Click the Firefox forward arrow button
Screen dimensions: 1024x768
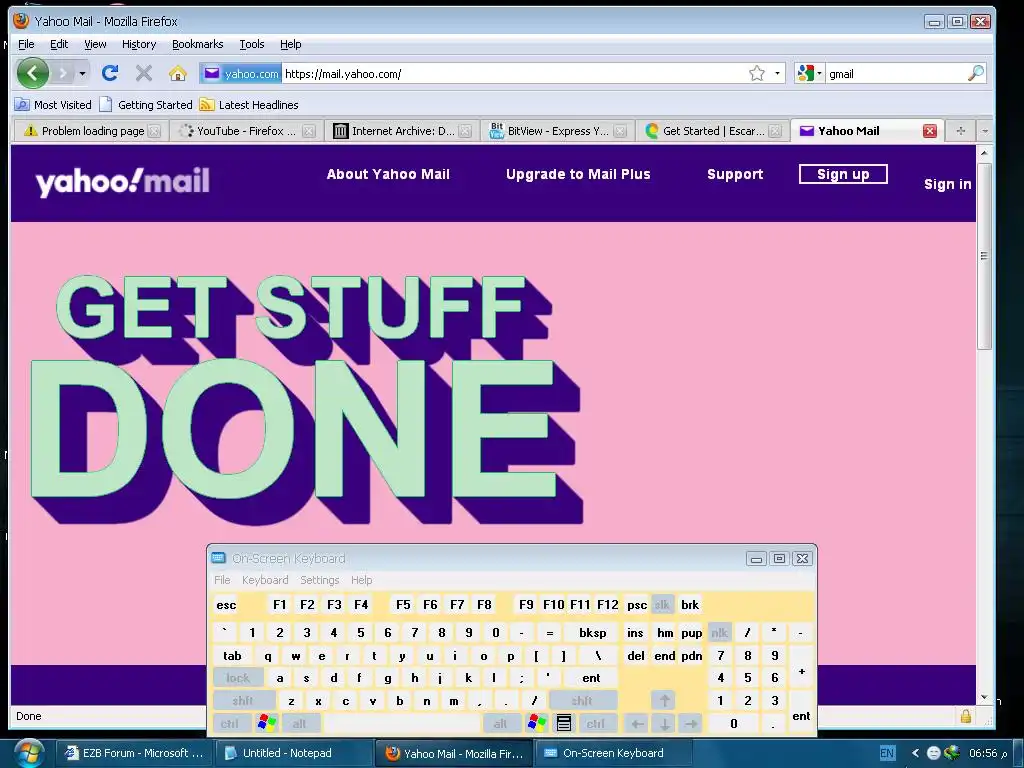(x=63, y=73)
